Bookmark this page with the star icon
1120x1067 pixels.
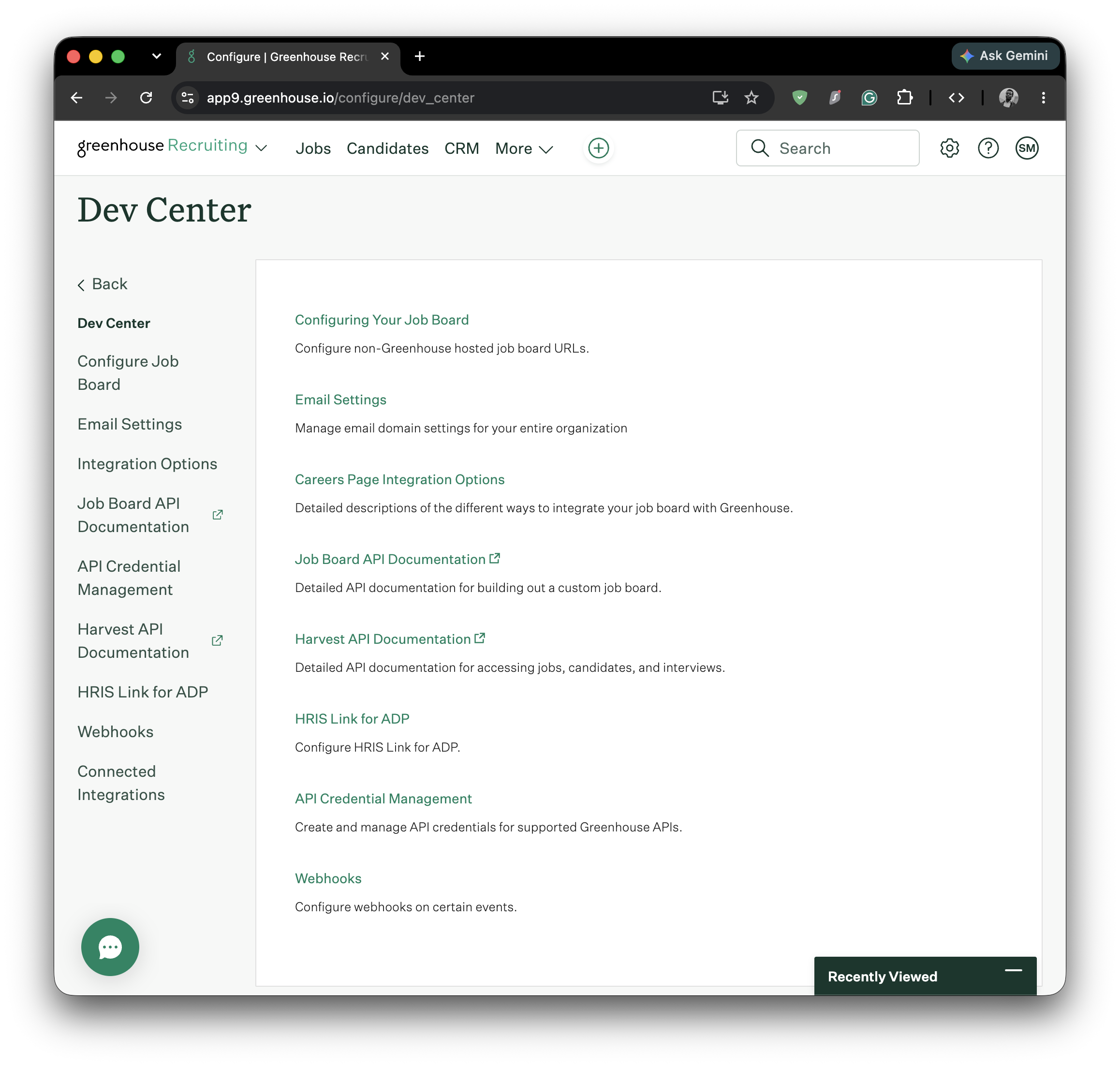(x=751, y=98)
